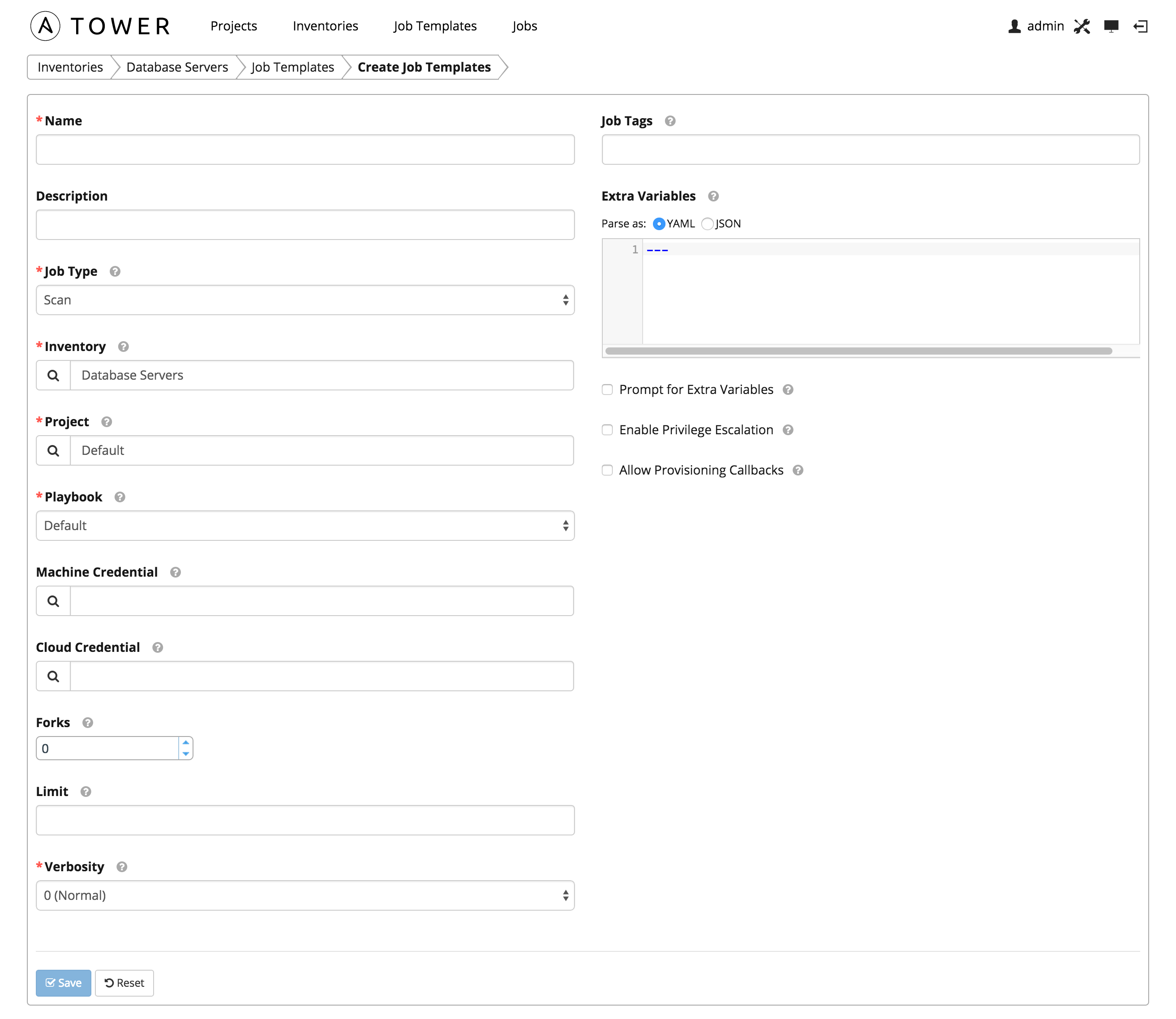Enable Prompt for Extra Variables checkbox
Viewport: 1176px width, 1019px height.
607,390
